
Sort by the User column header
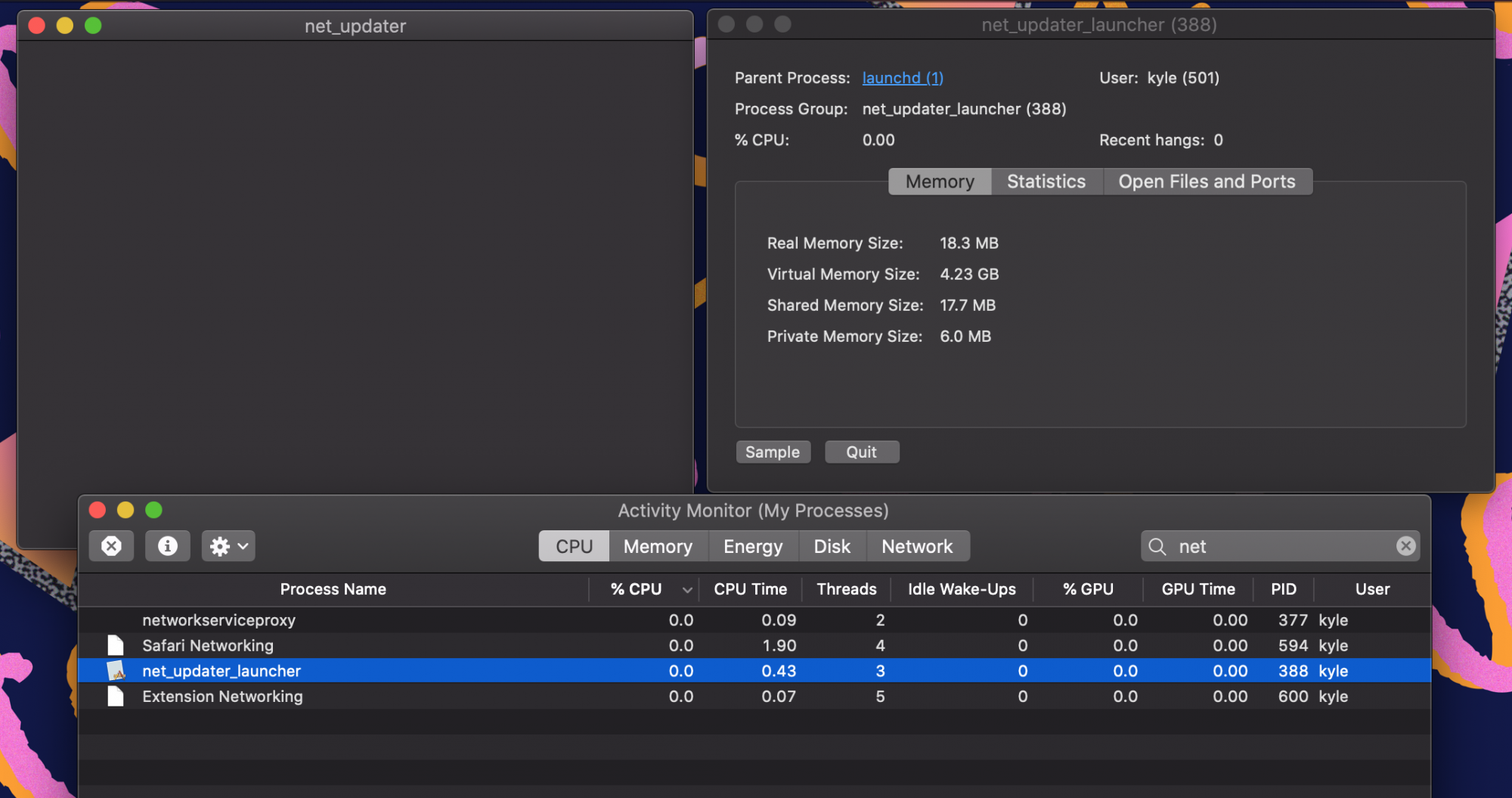click(x=1372, y=589)
